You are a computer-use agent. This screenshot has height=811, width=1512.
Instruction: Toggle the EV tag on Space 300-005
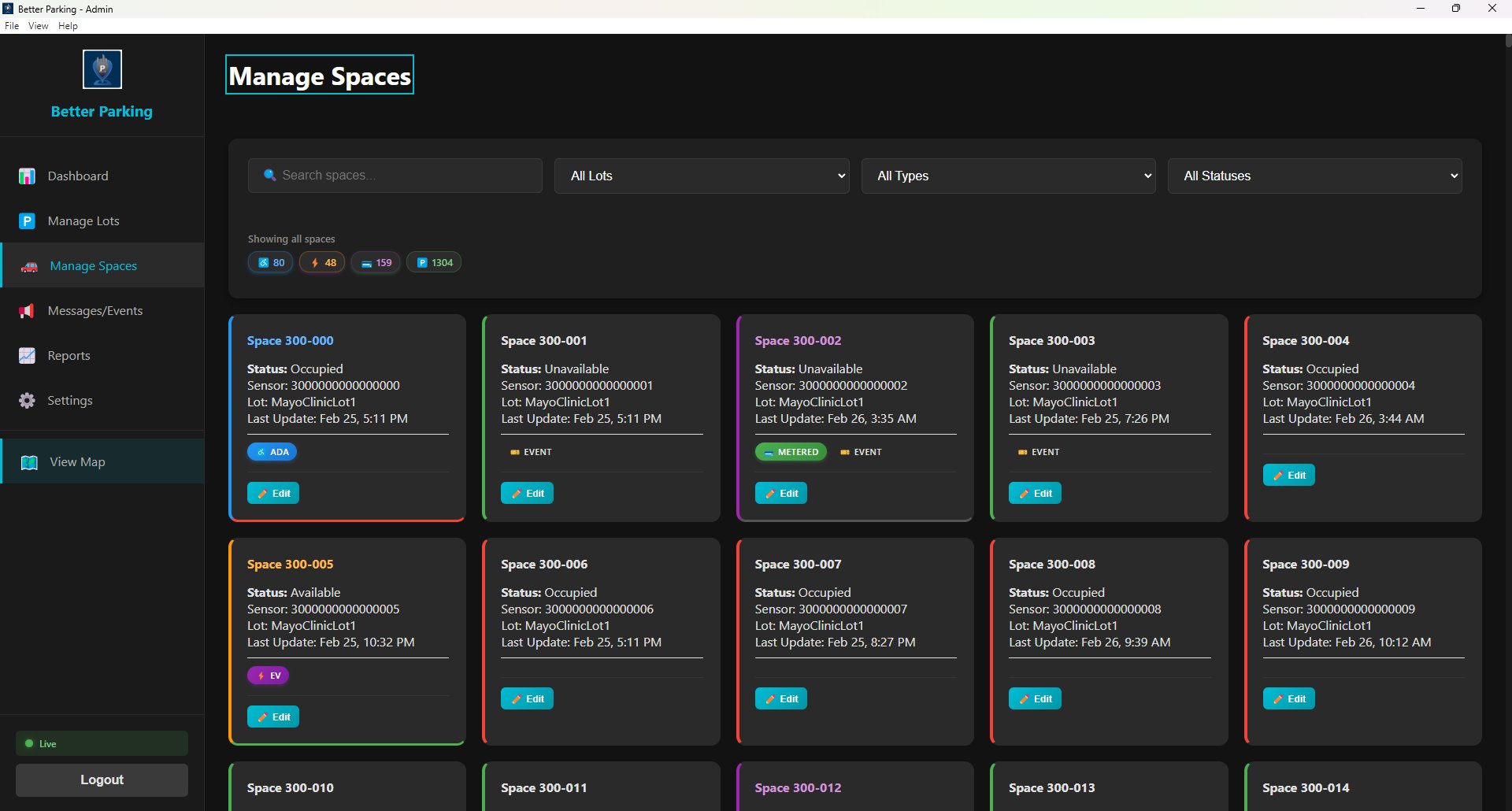[268, 675]
